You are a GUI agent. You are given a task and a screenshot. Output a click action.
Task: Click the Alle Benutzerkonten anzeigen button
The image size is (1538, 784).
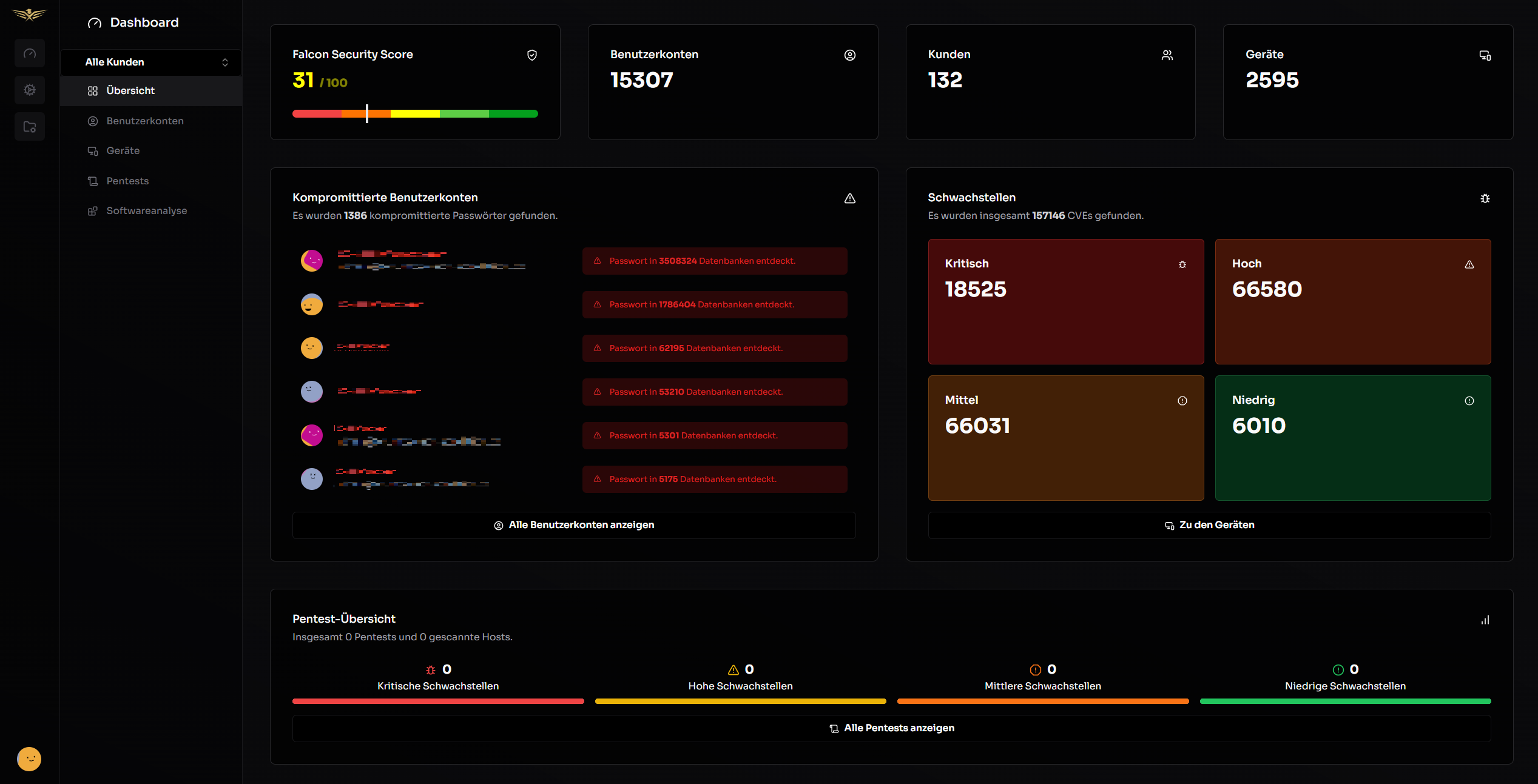tap(574, 525)
